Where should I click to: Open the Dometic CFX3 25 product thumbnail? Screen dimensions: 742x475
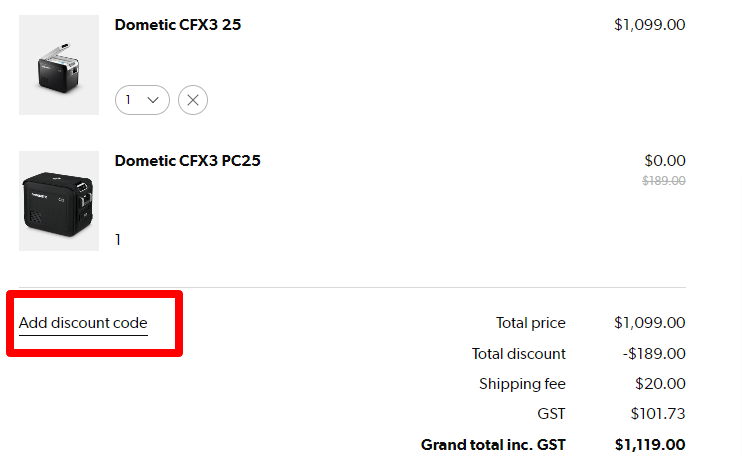click(x=59, y=65)
